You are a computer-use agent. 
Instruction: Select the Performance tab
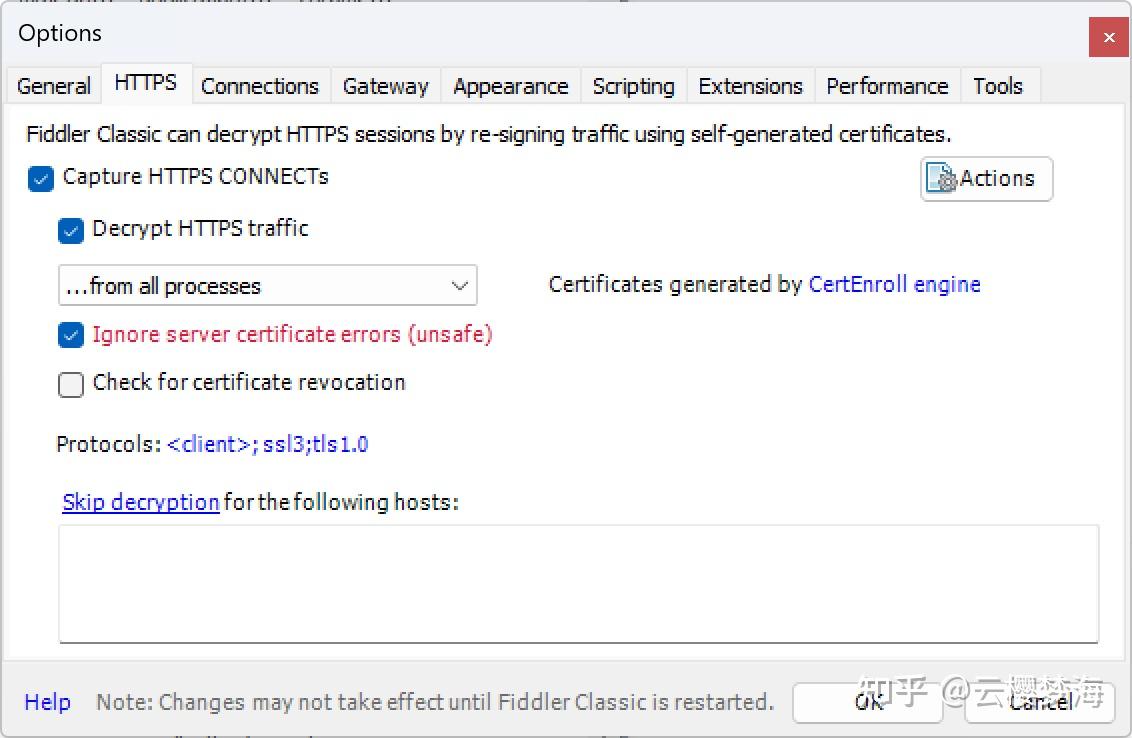click(x=886, y=86)
